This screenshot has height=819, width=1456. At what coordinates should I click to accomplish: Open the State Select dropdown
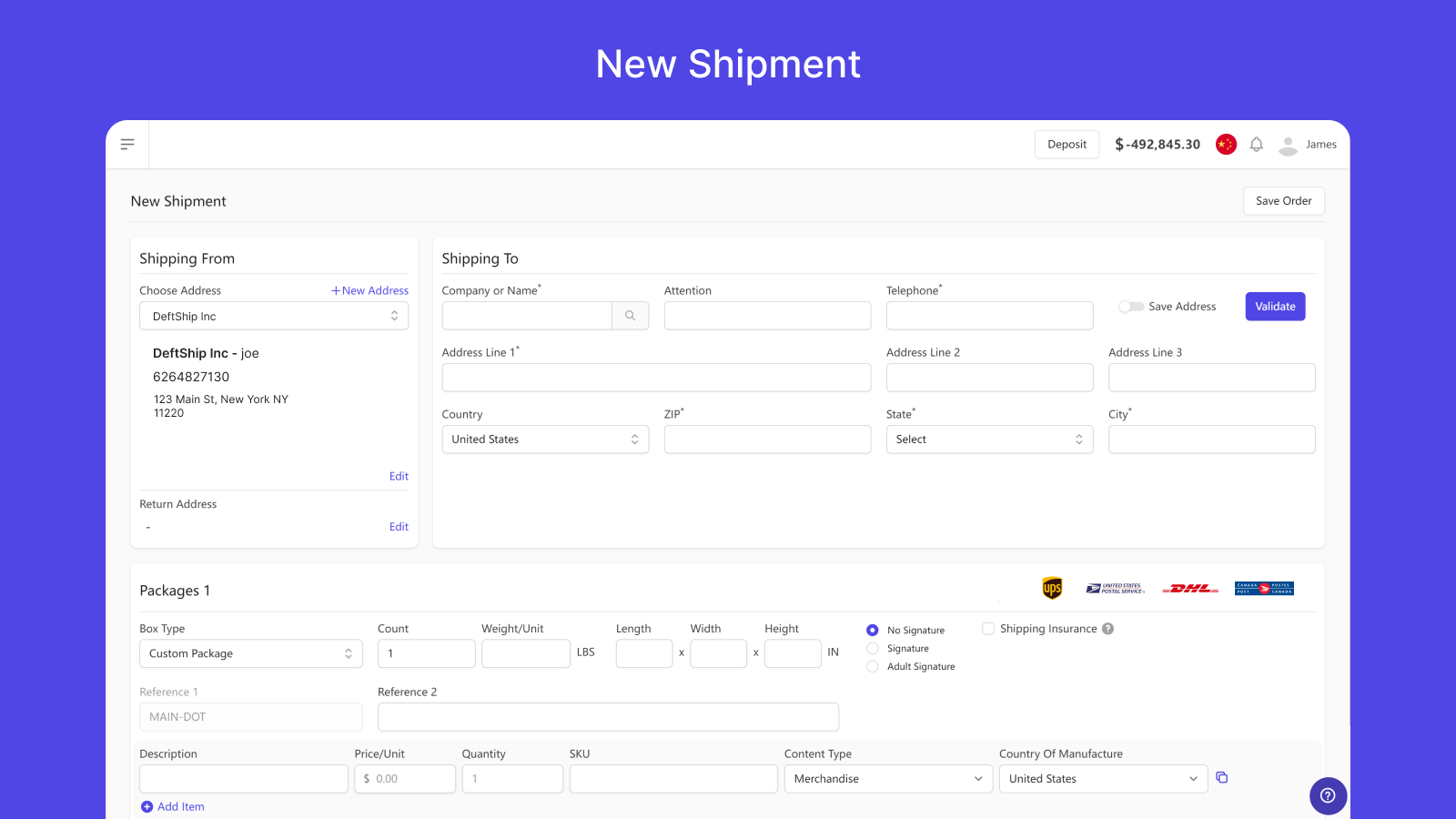pyautogui.click(x=989, y=440)
